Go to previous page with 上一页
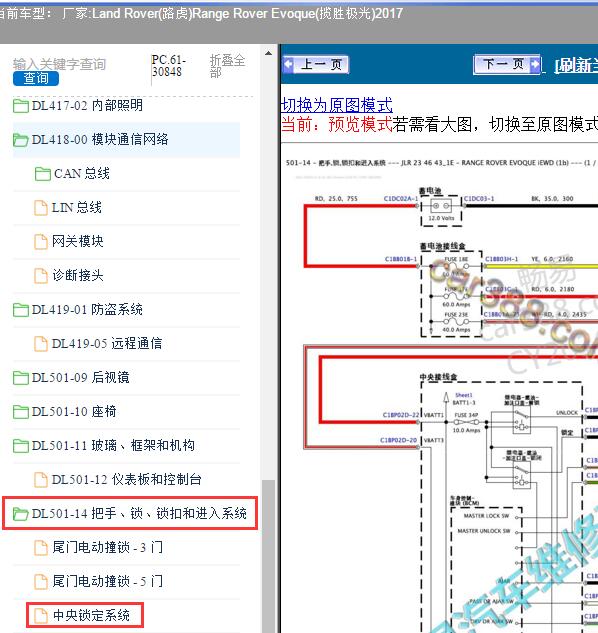Screen dimensions: 598x633 (x=316, y=65)
